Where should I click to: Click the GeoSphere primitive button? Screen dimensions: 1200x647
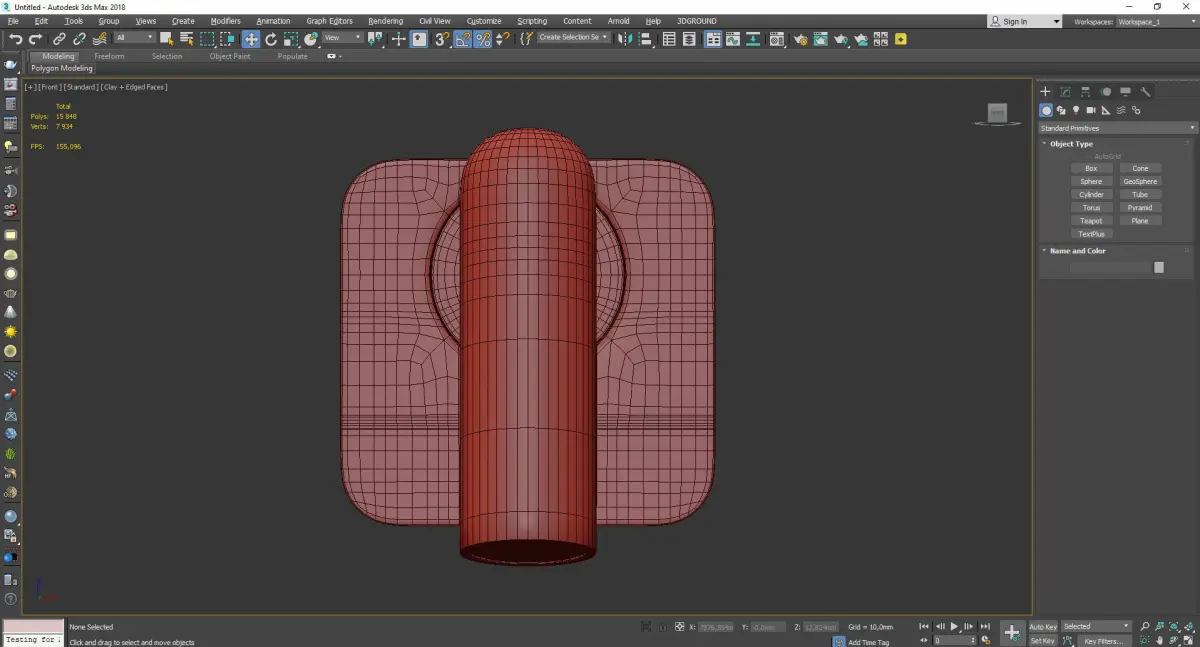[x=1140, y=182]
